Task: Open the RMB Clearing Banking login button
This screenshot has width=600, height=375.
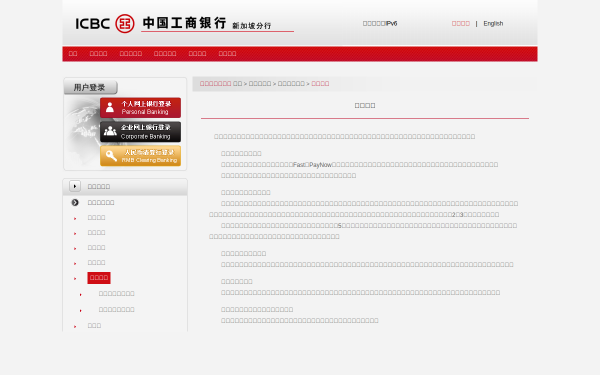Action: click(140, 156)
